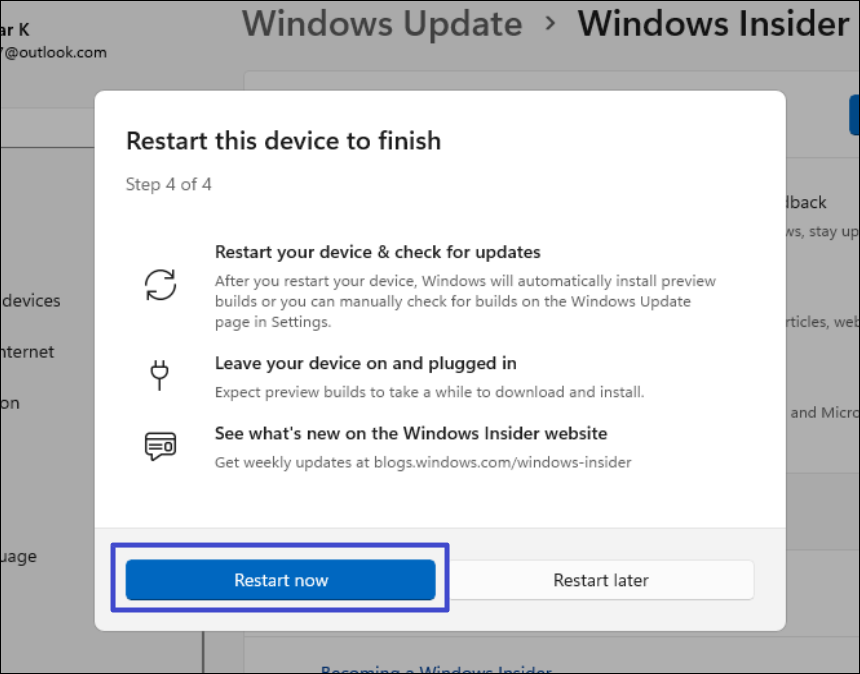Click the 'Restart this device to finish' title
This screenshot has height=674, width=860.
coord(283,141)
